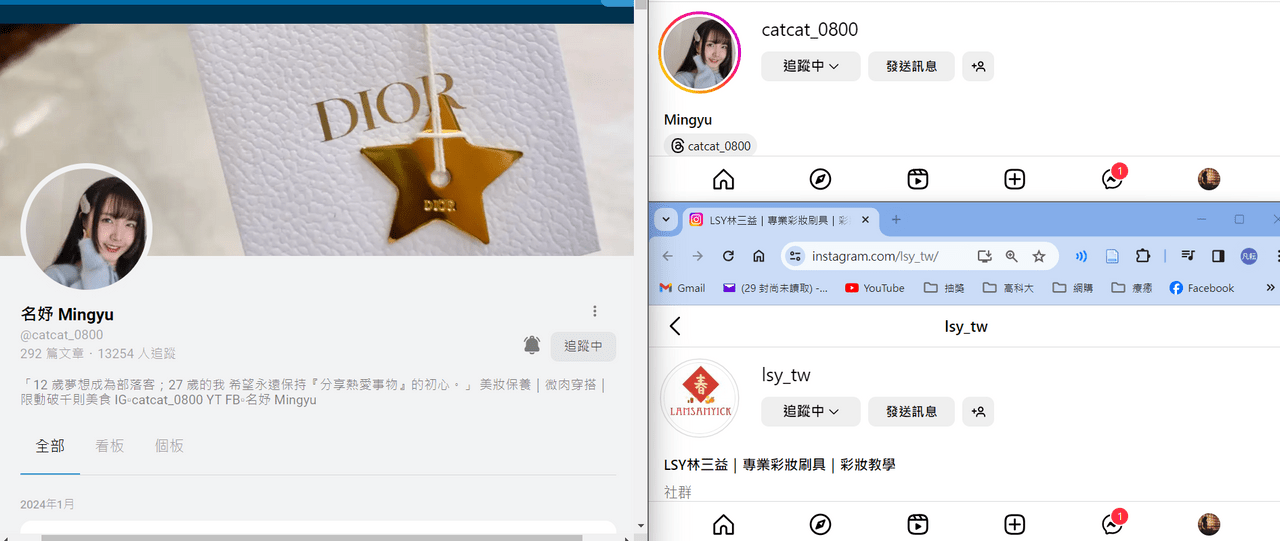Close the LSY林三益 browser tab
Image resolution: width=1280 pixels, height=541 pixels.
coord(865,220)
